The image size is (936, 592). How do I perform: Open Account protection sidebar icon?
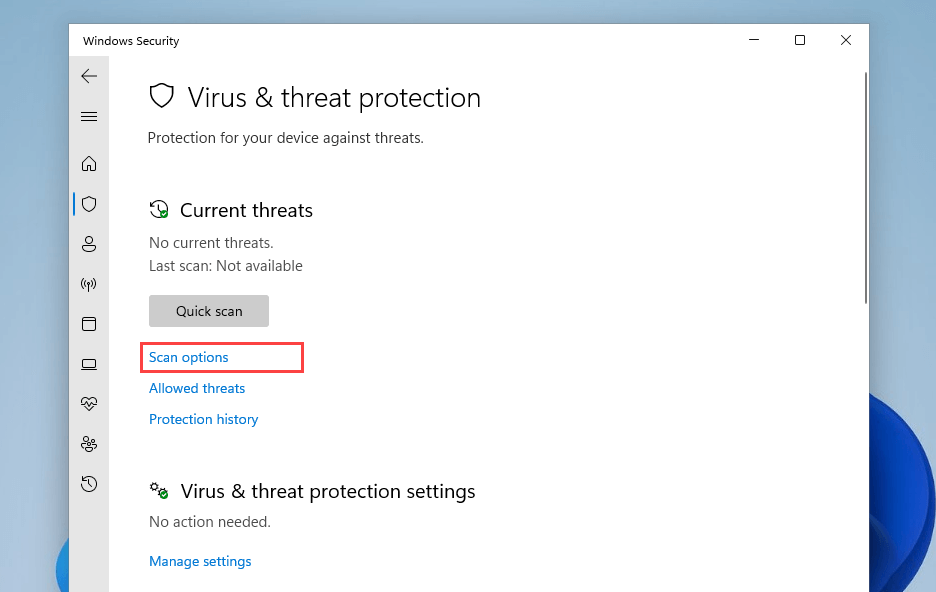89,244
